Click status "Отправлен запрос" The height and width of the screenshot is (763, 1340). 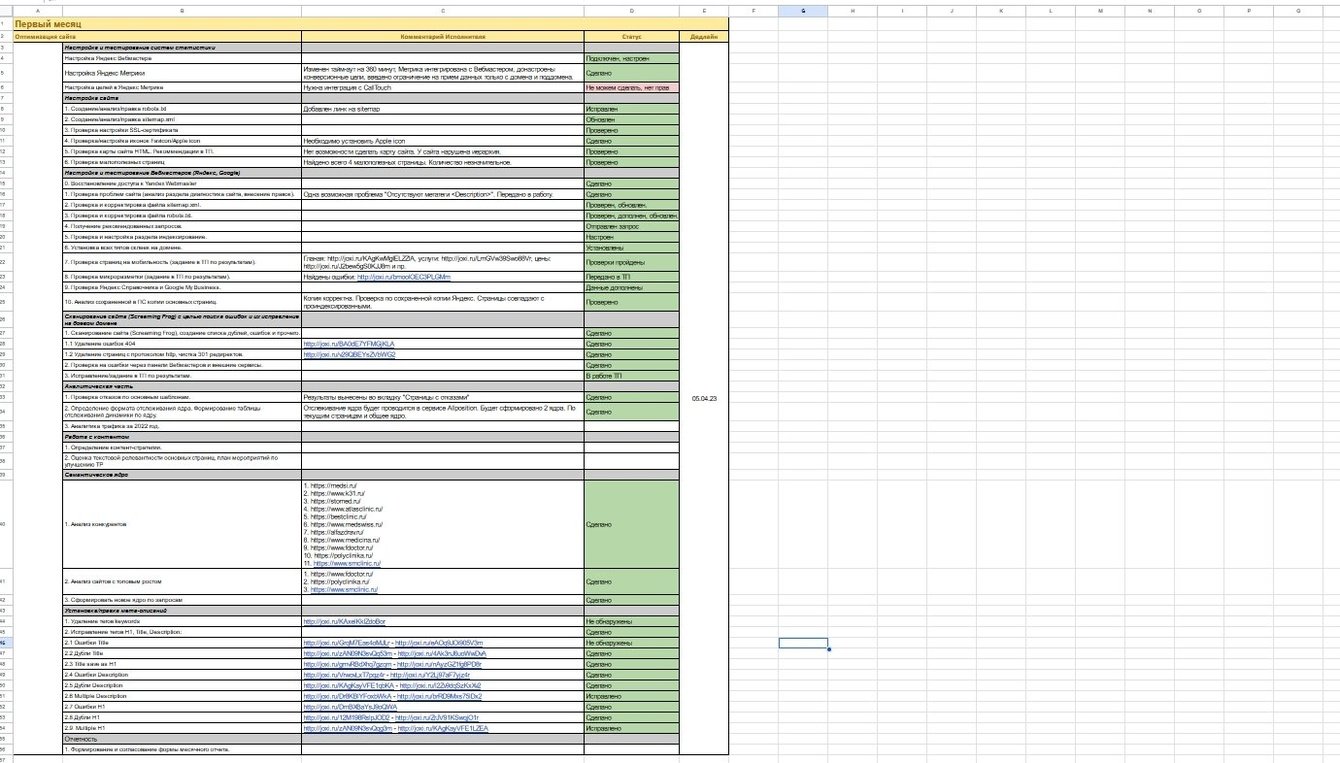point(631,226)
